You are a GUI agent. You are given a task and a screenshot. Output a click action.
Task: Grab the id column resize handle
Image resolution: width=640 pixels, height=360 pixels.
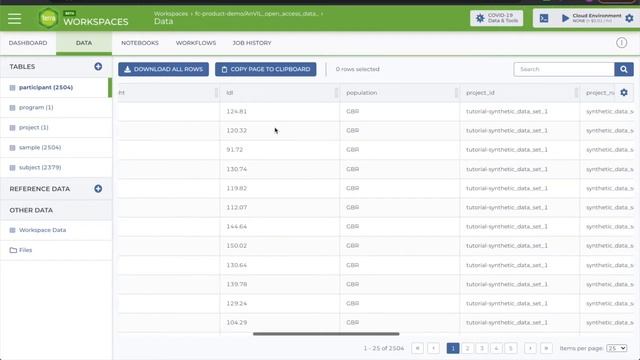[336, 93]
